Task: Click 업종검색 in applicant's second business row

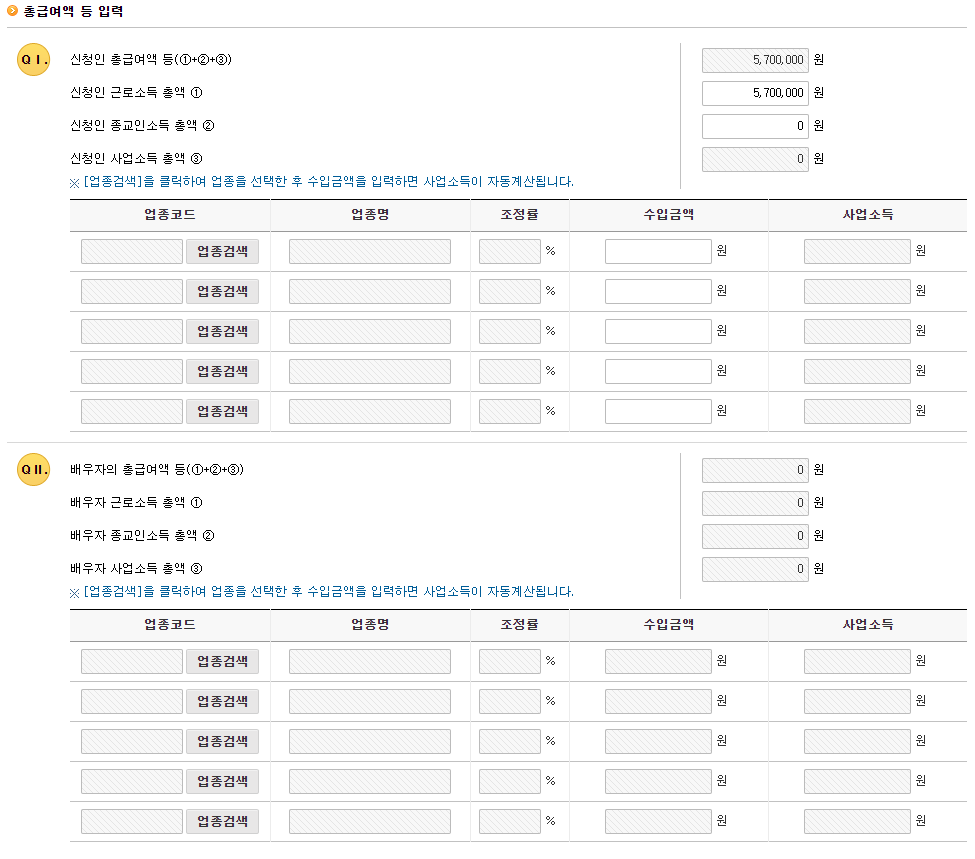Action: [x=223, y=291]
